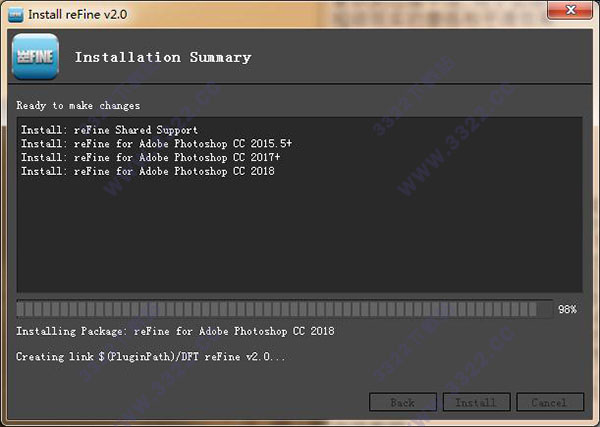Click the 'Creating link $(PluginPath)' status text

(150, 357)
